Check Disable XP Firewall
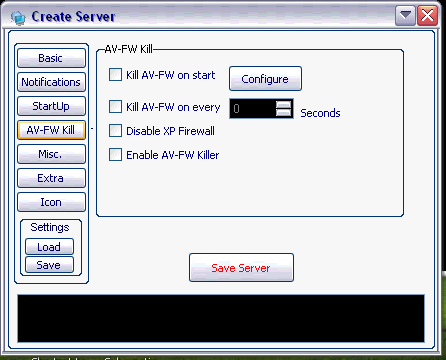This screenshot has width=446, height=360. point(115,131)
